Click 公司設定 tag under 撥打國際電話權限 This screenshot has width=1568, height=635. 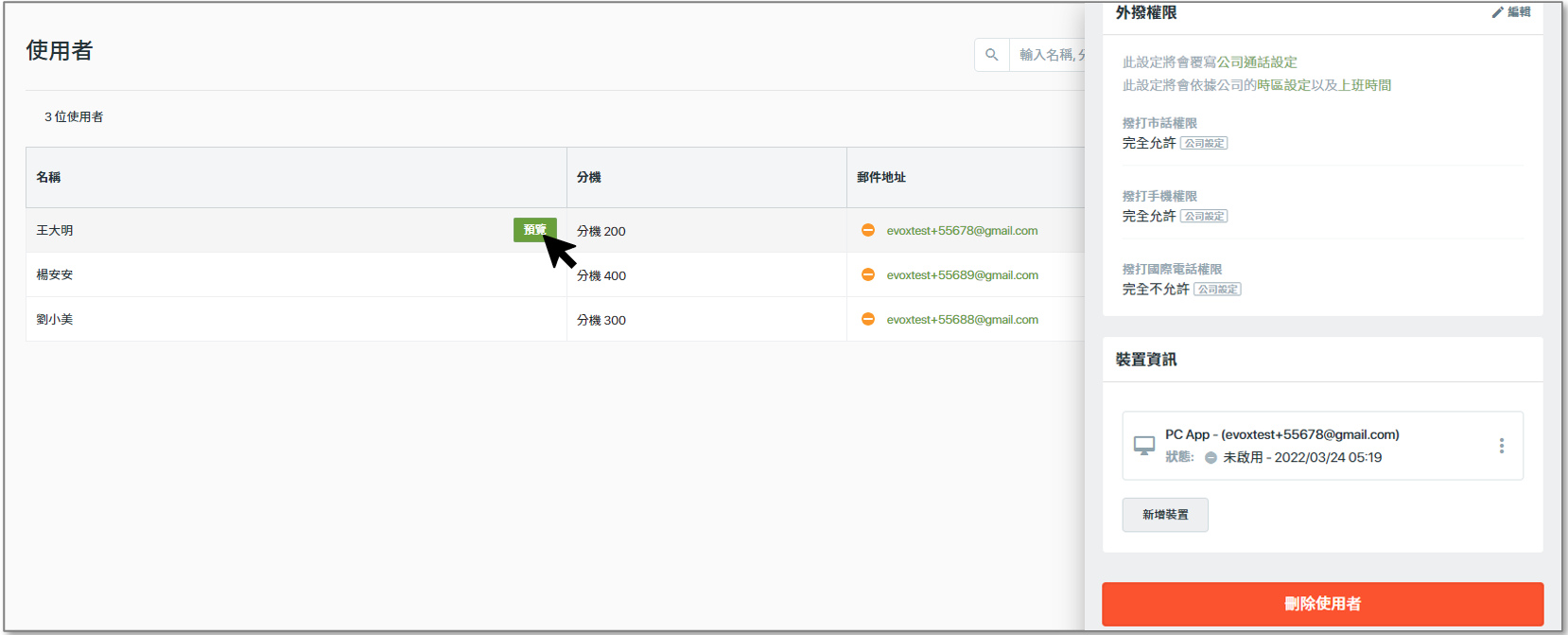click(x=1217, y=290)
